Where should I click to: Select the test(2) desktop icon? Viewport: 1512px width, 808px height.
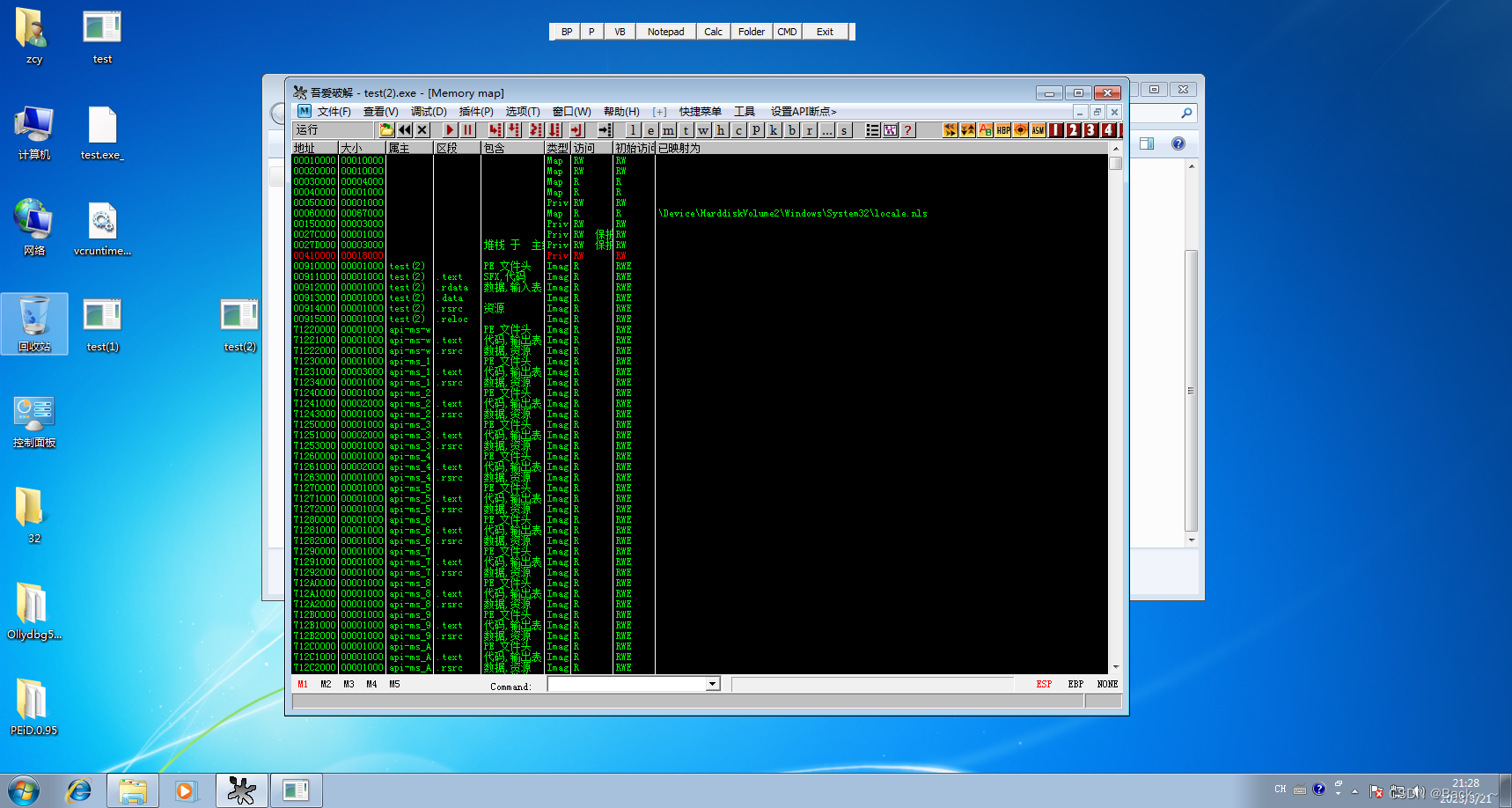(239, 326)
